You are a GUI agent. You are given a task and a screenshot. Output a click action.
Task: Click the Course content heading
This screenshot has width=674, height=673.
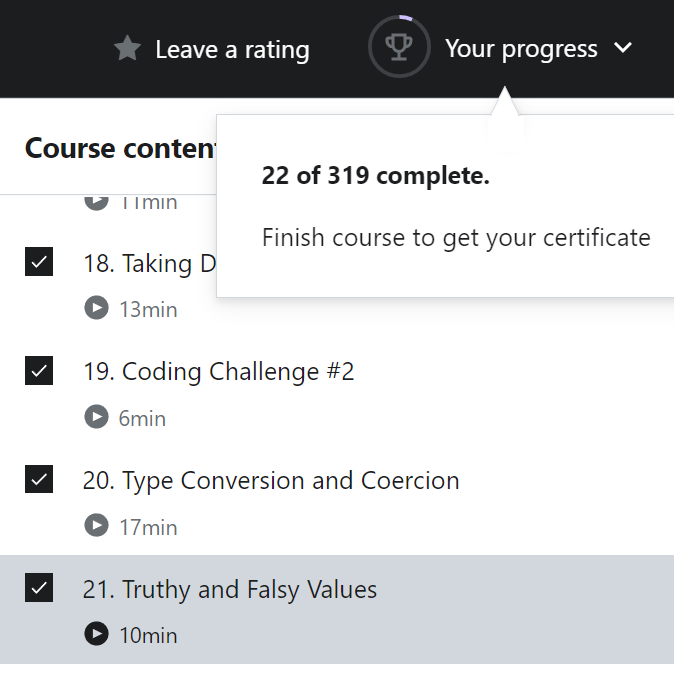tap(120, 148)
